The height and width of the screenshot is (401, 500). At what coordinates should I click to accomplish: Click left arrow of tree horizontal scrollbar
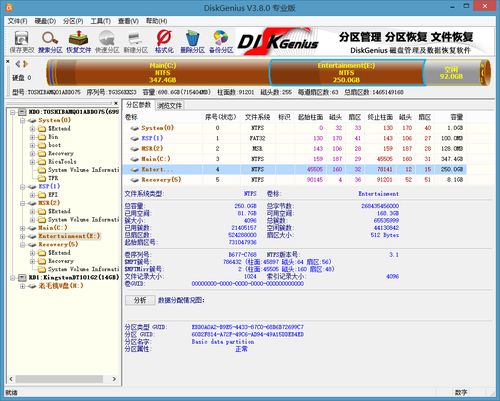pyautogui.click(x=11, y=379)
